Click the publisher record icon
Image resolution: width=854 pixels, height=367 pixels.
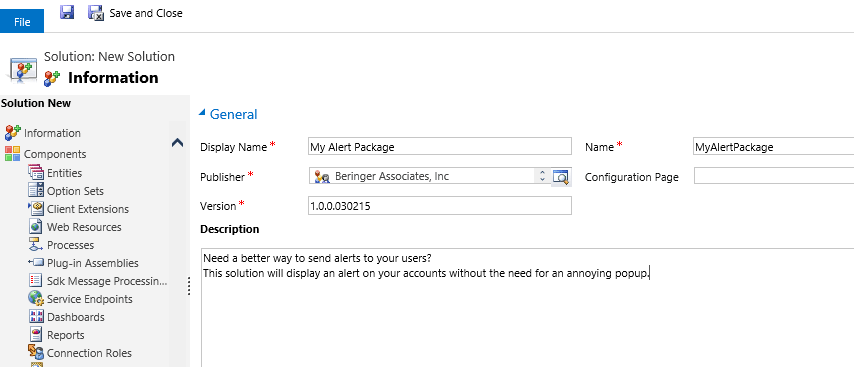(322, 176)
